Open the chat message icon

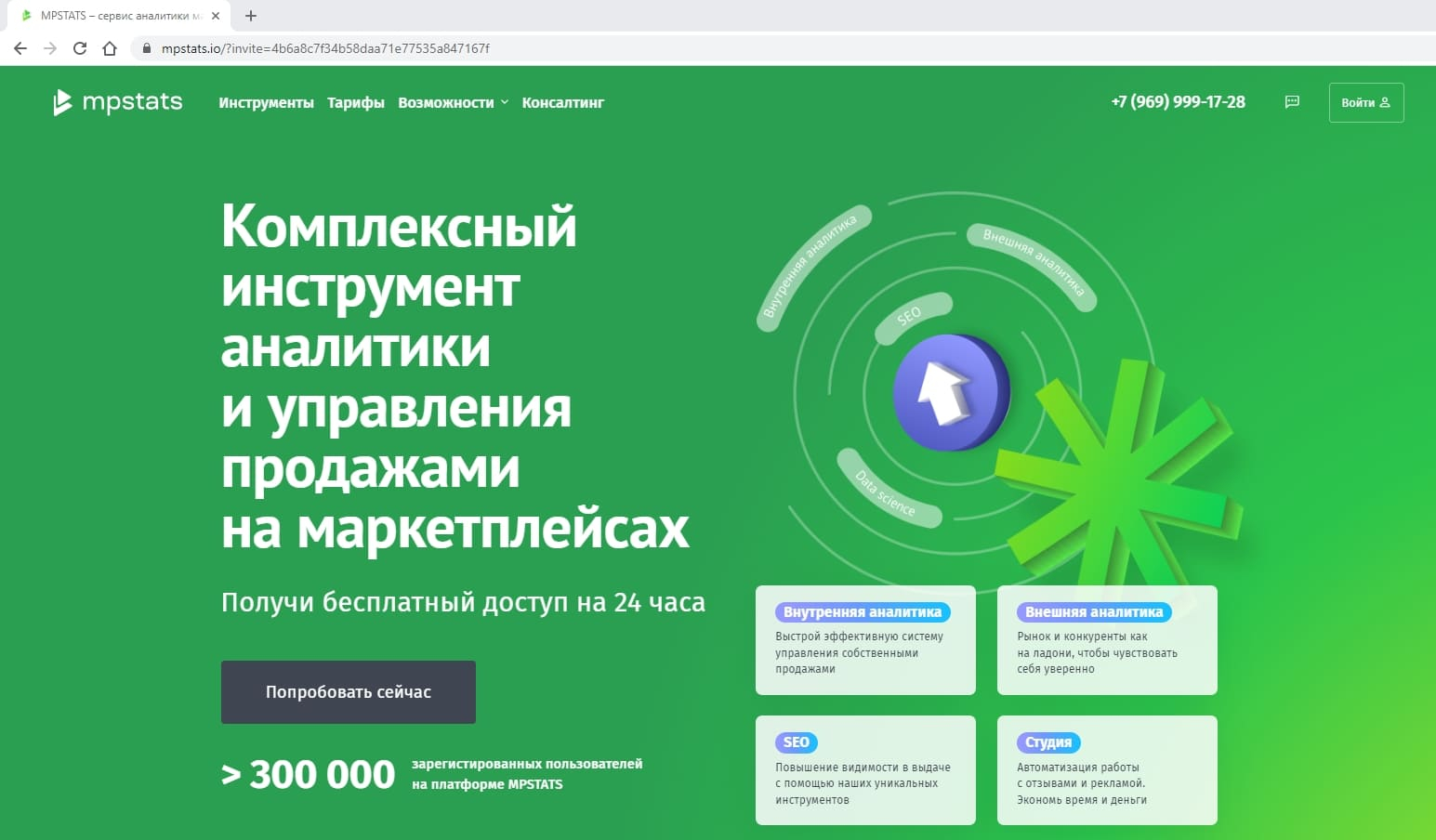point(1292,102)
